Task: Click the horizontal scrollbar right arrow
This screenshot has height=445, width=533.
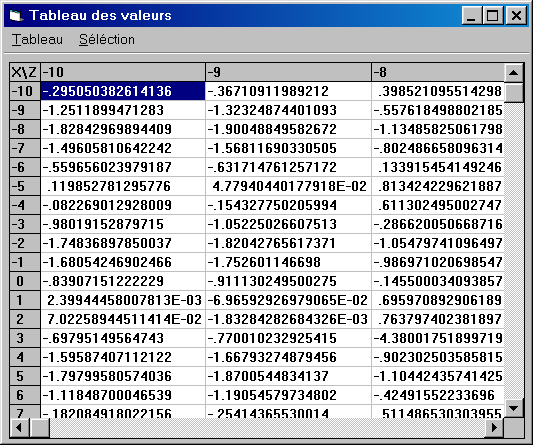Action: point(494,427)
